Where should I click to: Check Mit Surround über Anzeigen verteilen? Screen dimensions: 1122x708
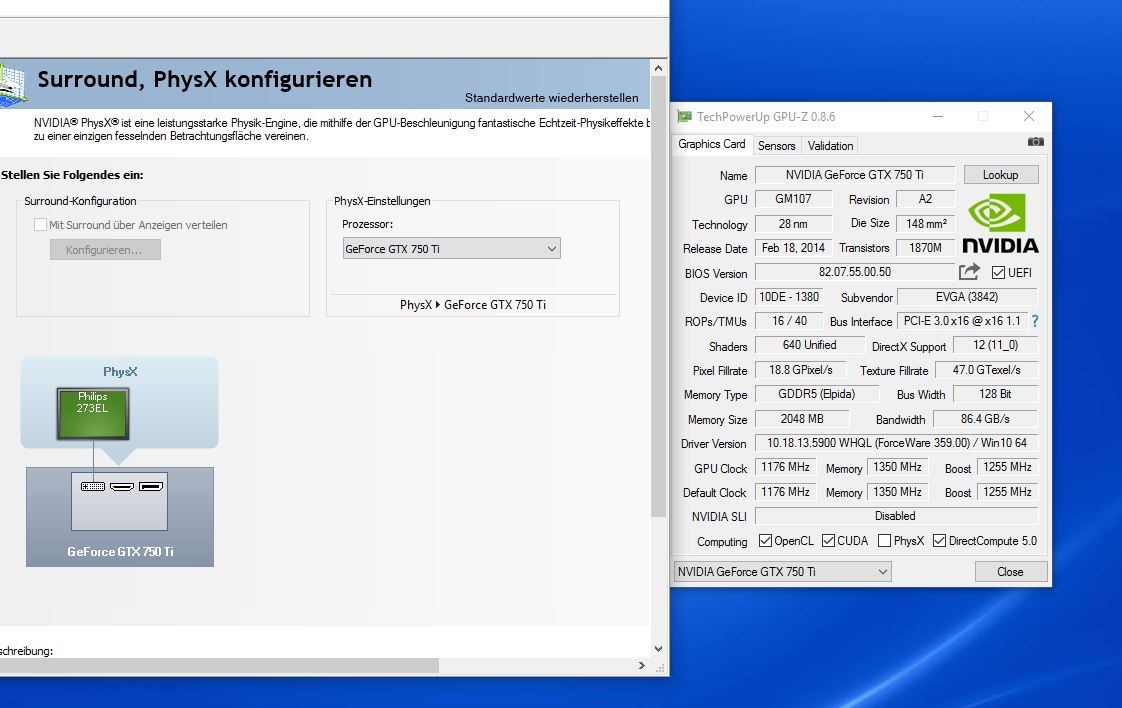pyautogui.click(x=40, y=225)
